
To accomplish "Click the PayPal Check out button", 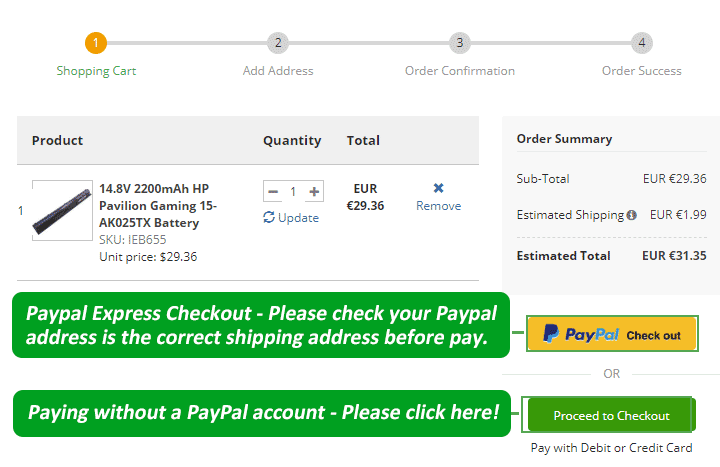I will pyautogui.click(x=611, y=334).
